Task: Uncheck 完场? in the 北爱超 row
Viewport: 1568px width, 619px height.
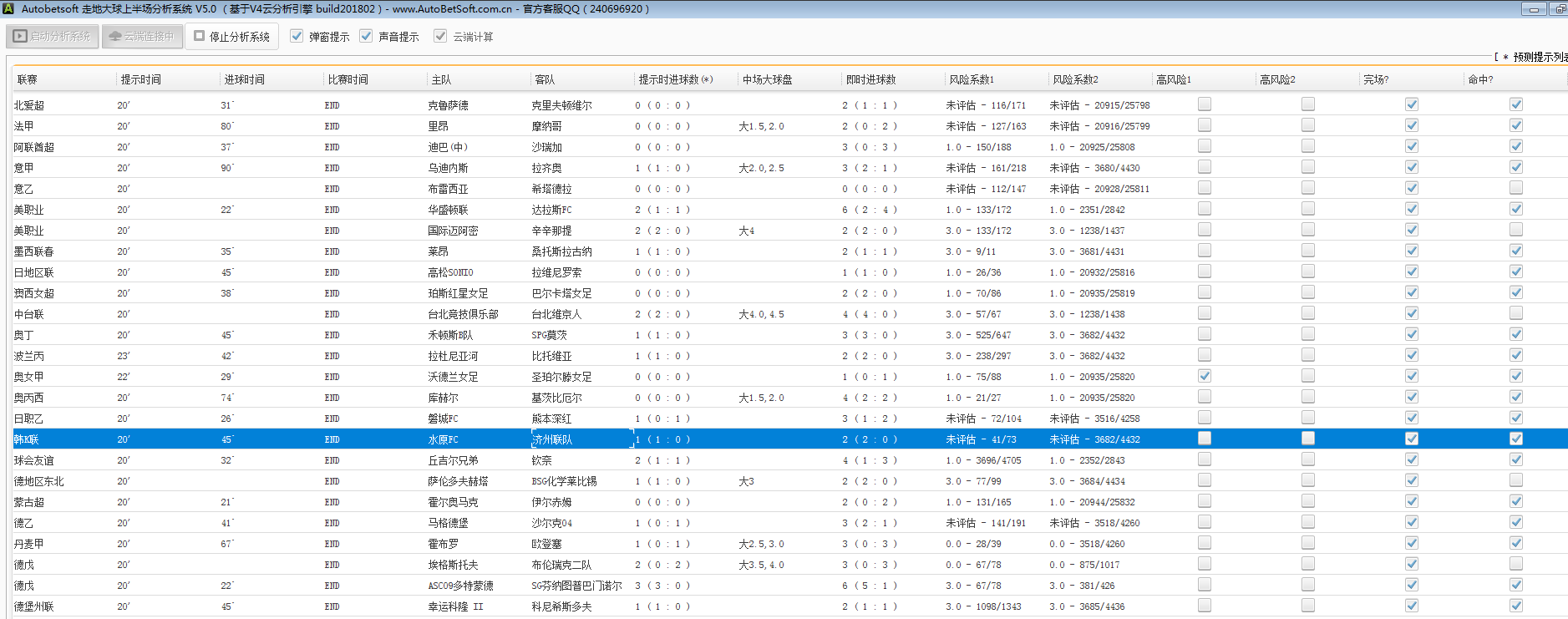Action: (1411, 104)
